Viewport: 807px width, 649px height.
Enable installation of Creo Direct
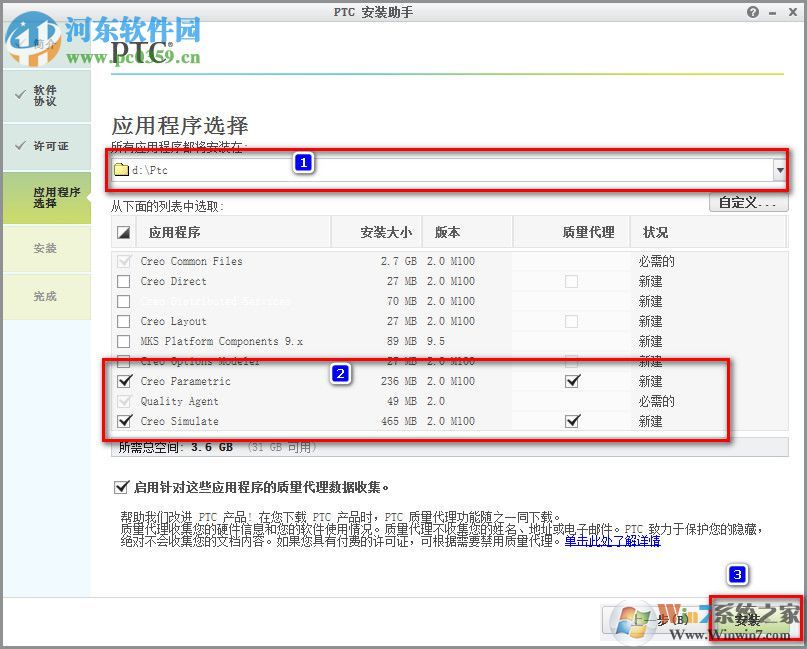tap(123, 281)
